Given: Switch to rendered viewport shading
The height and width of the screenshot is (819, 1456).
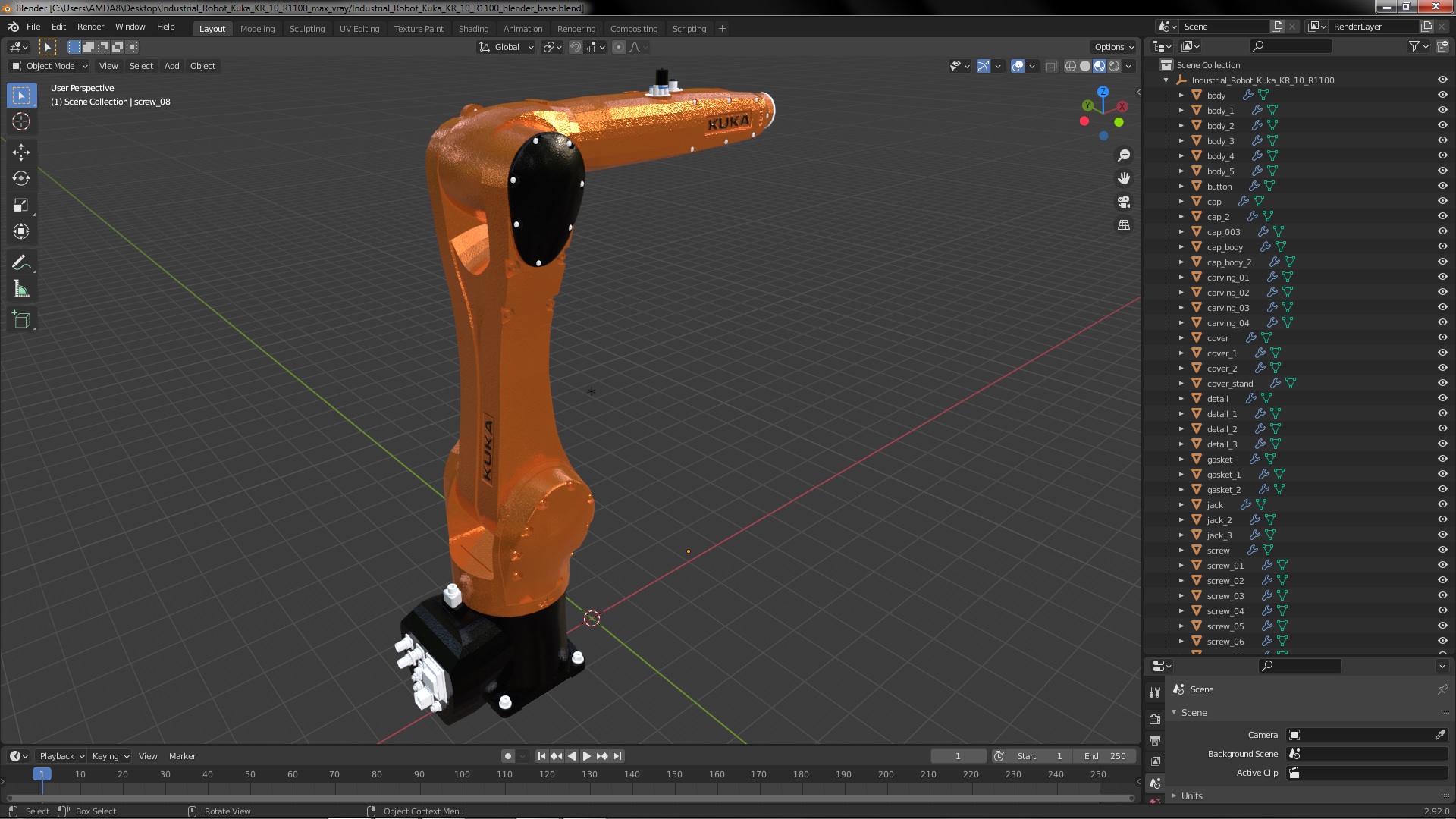Looking at the screenshot, I should (1114, 66).
